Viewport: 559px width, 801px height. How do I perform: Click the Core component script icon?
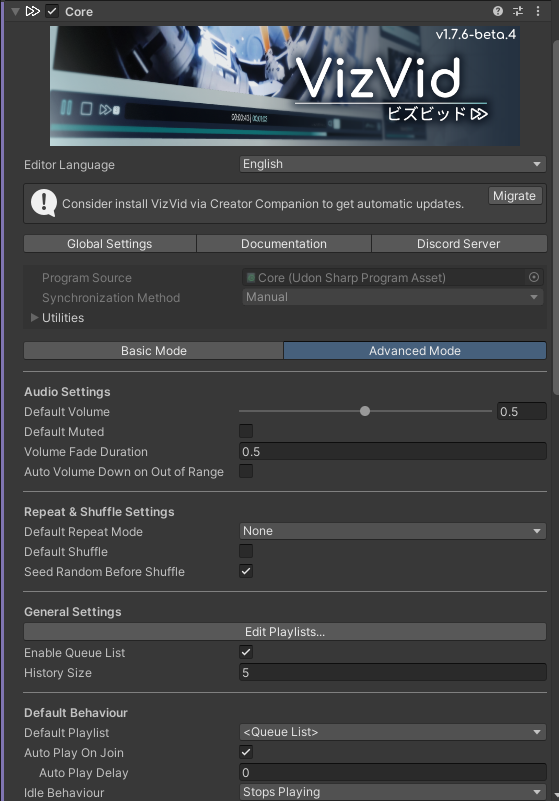pos(33,11)
